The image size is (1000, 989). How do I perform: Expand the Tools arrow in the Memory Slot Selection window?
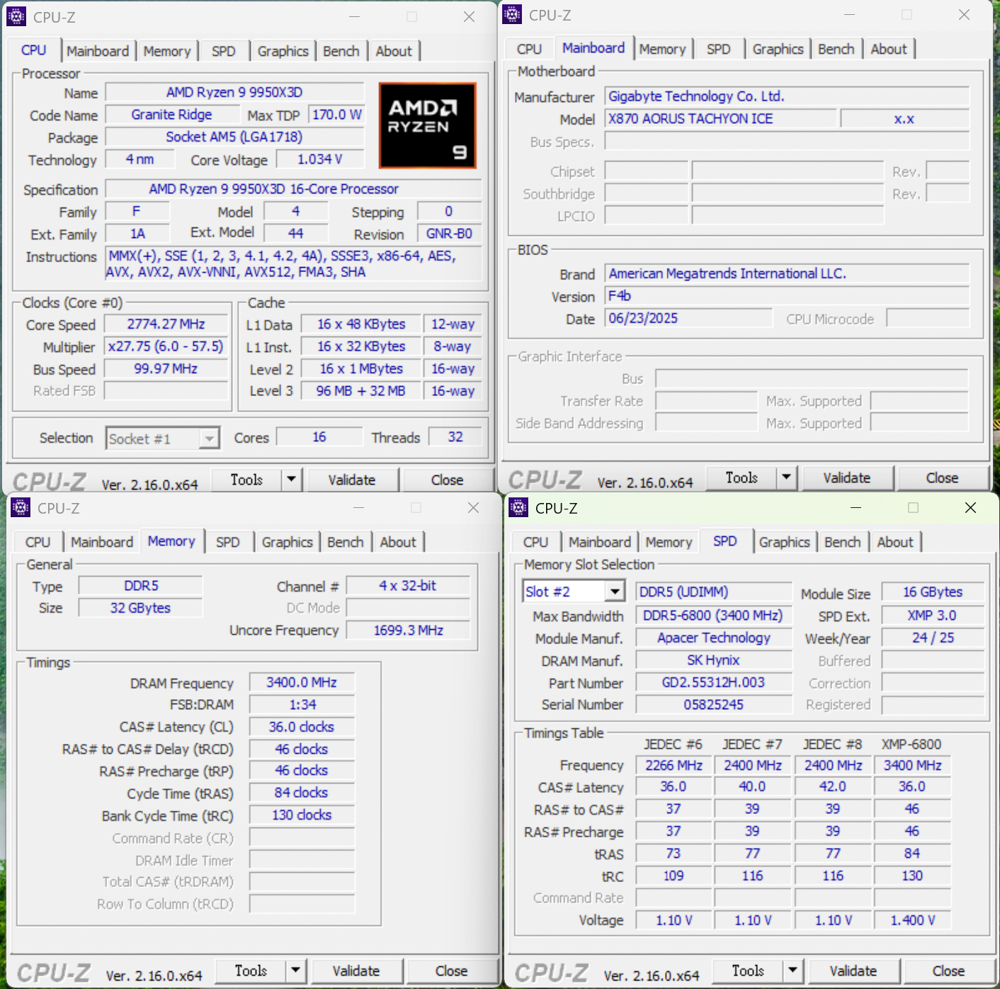(x=793, y=971)
